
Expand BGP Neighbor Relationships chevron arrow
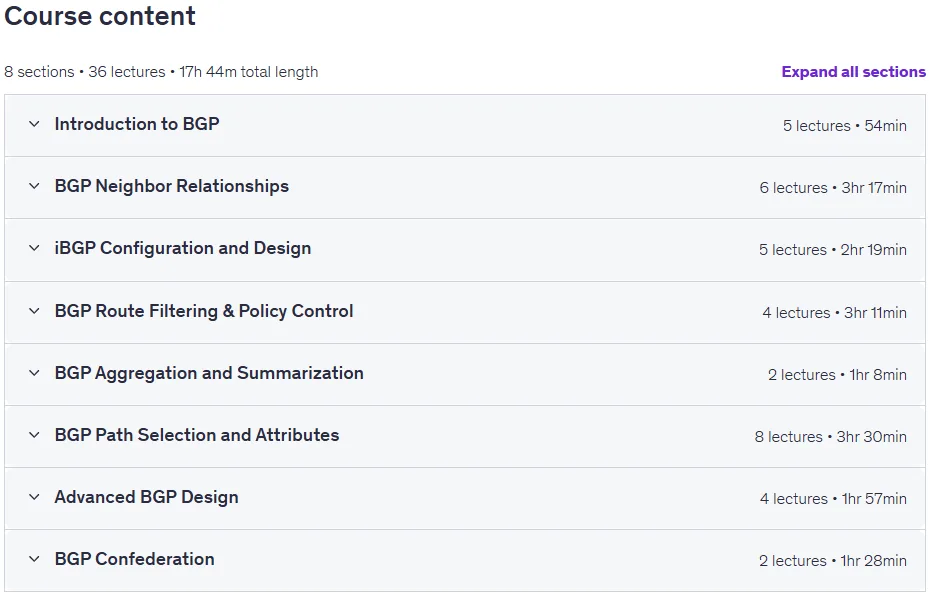(x=34, y=186)
